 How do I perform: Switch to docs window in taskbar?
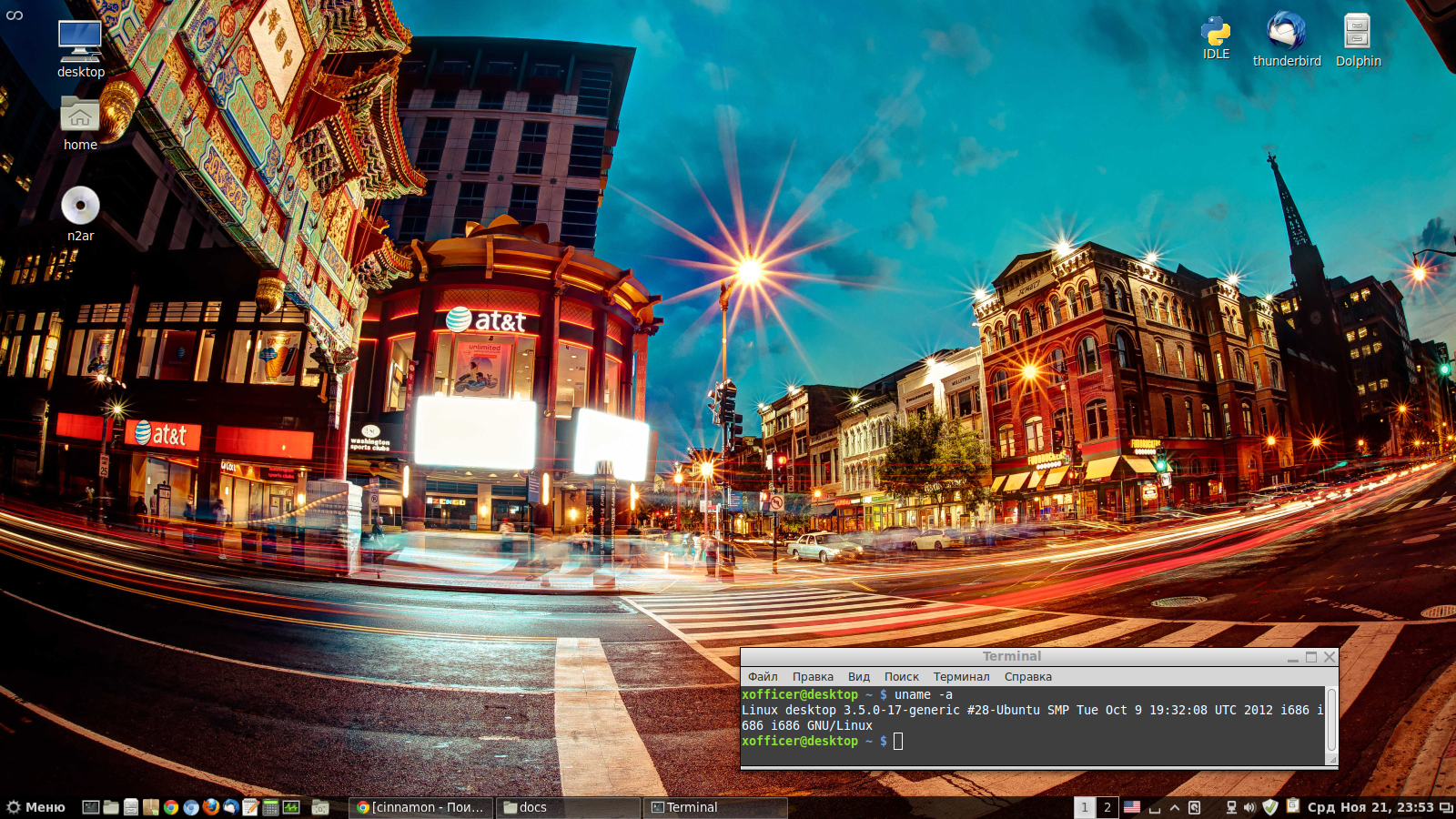[x=569, y=807]
